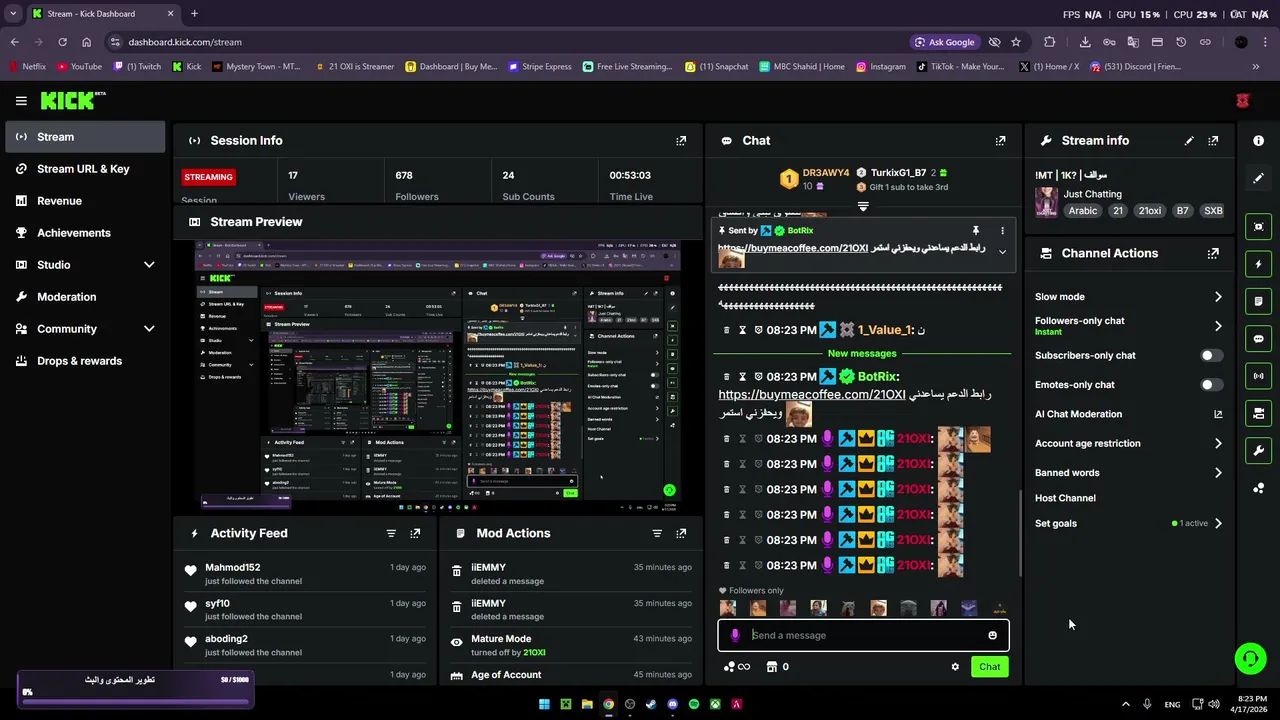The image size is (1280, 720).
Task: Click the Ask Google button in address bar
Action: pyautogui.click(x=944, y=42)
